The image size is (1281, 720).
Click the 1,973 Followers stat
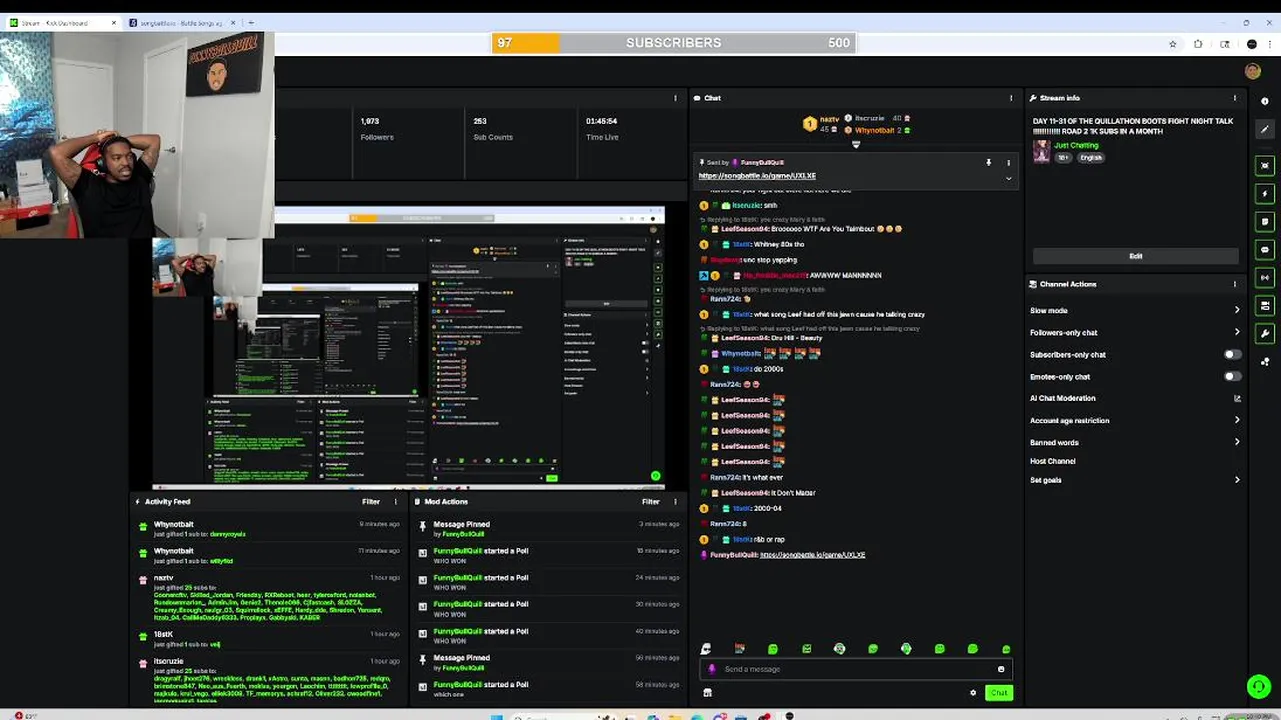(x=377, y=128)
